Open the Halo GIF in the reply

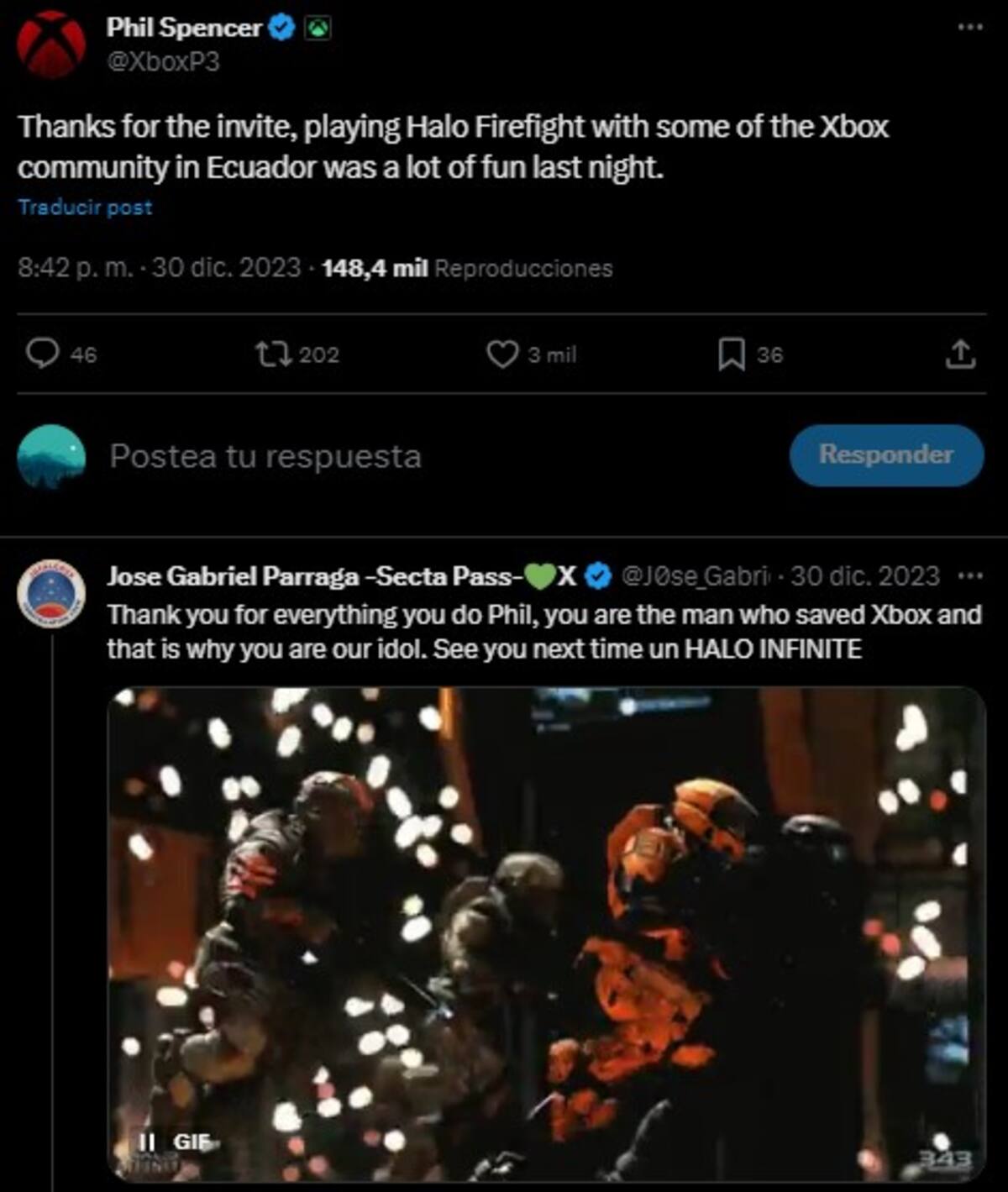tap(546, 934)
